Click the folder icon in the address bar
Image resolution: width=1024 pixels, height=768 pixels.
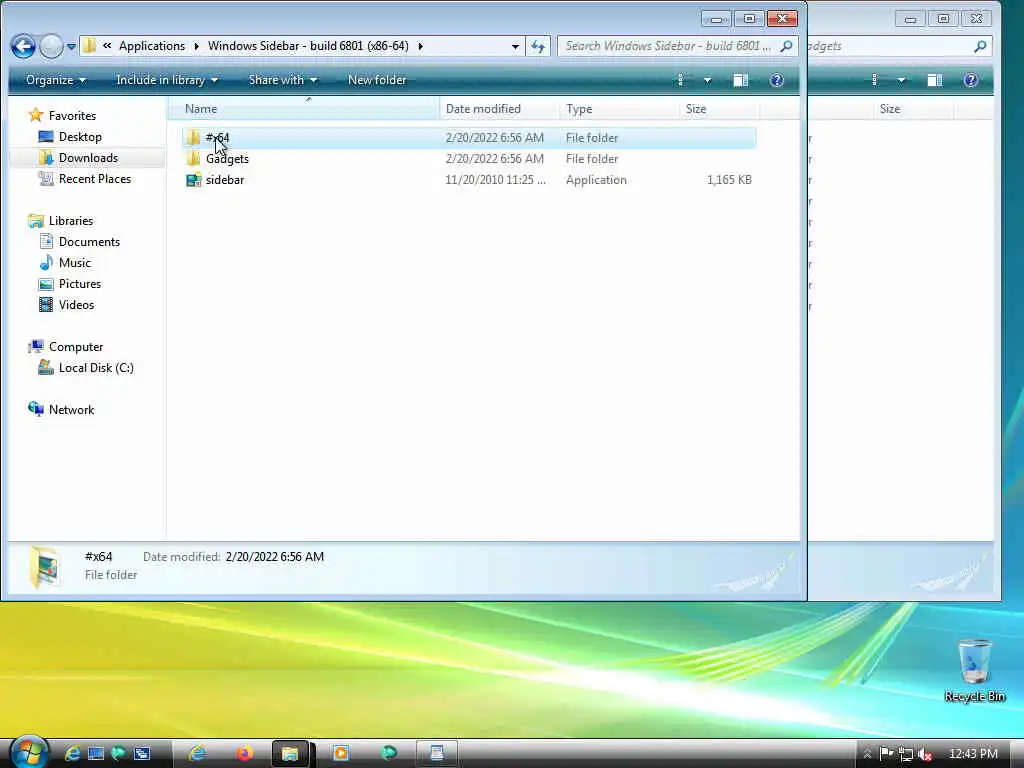coord(90,46)
